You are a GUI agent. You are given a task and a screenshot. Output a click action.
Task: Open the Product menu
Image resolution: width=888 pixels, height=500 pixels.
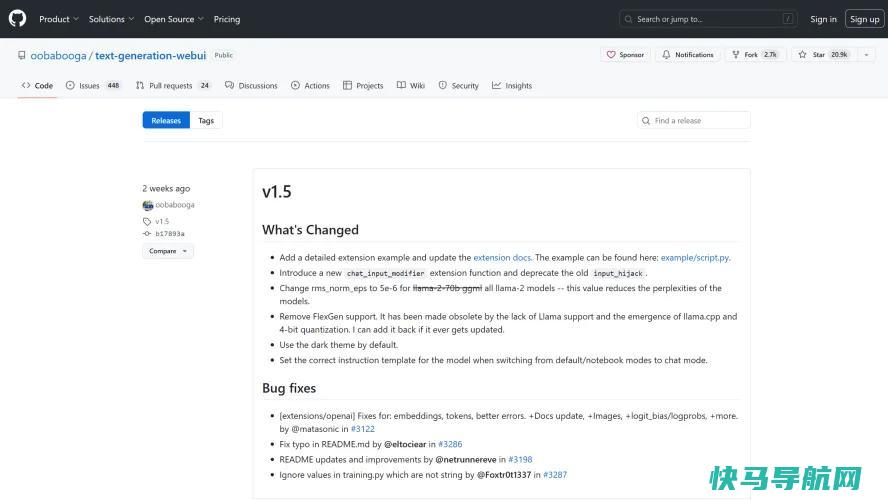coord(58,19)
